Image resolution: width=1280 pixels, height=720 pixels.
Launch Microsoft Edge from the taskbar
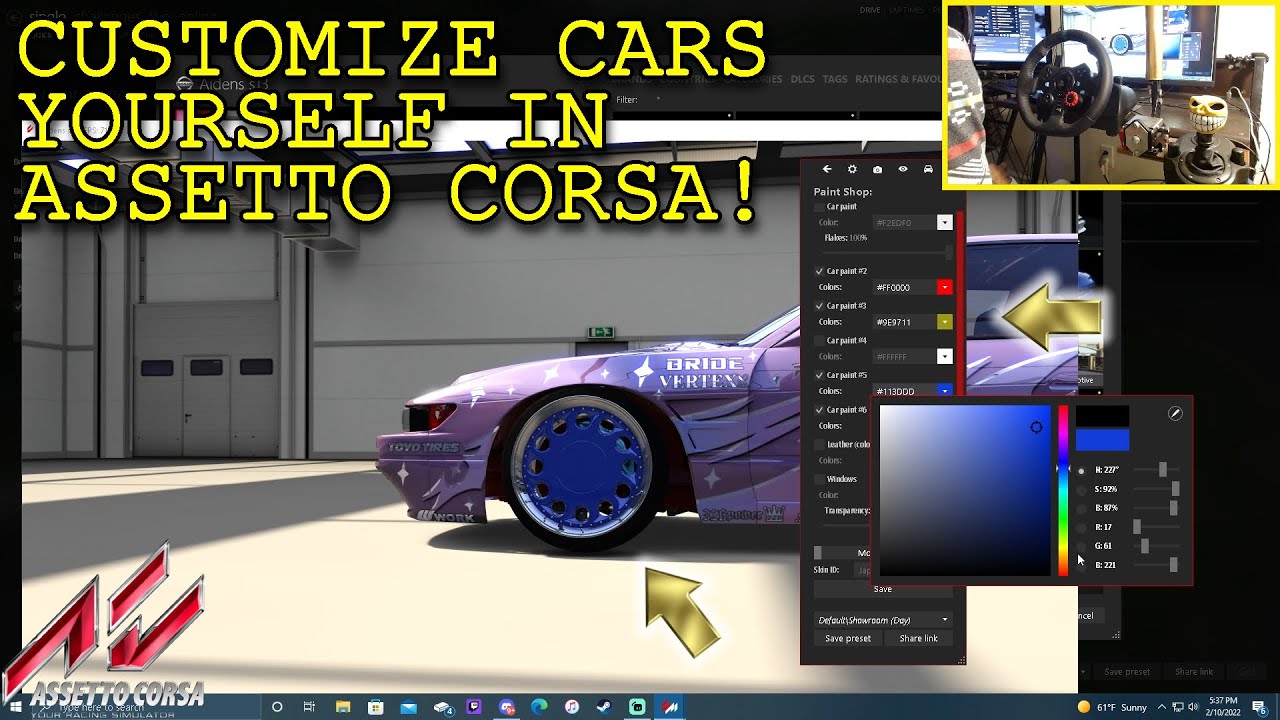[539, 707]
